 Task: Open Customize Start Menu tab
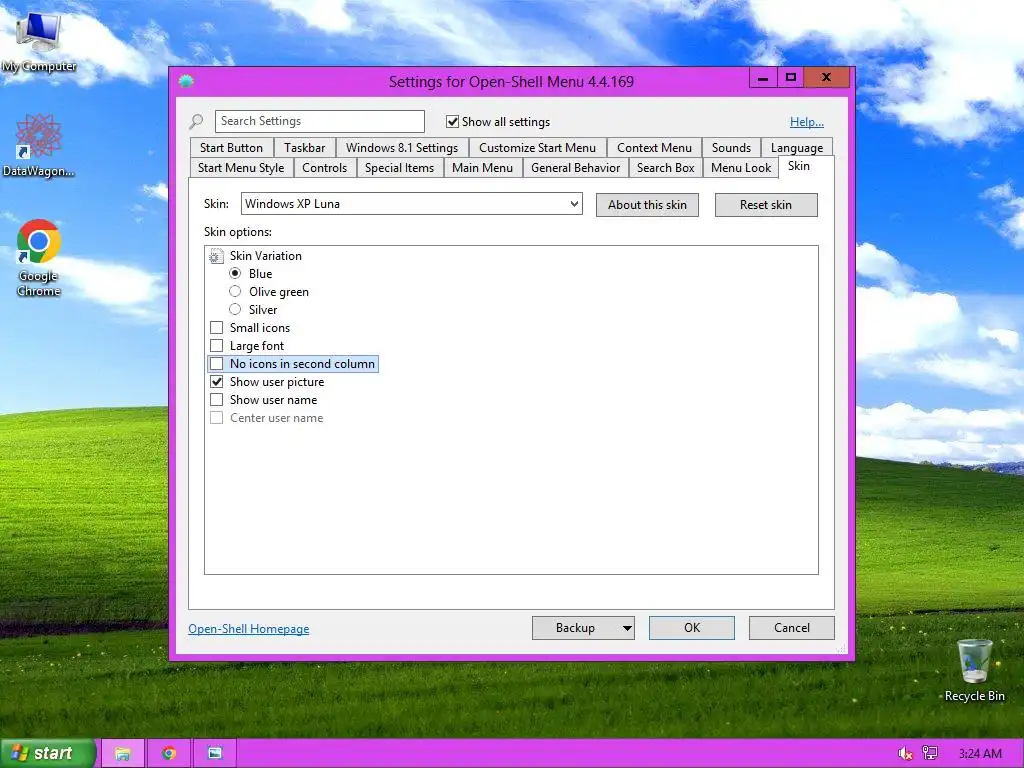537,148
